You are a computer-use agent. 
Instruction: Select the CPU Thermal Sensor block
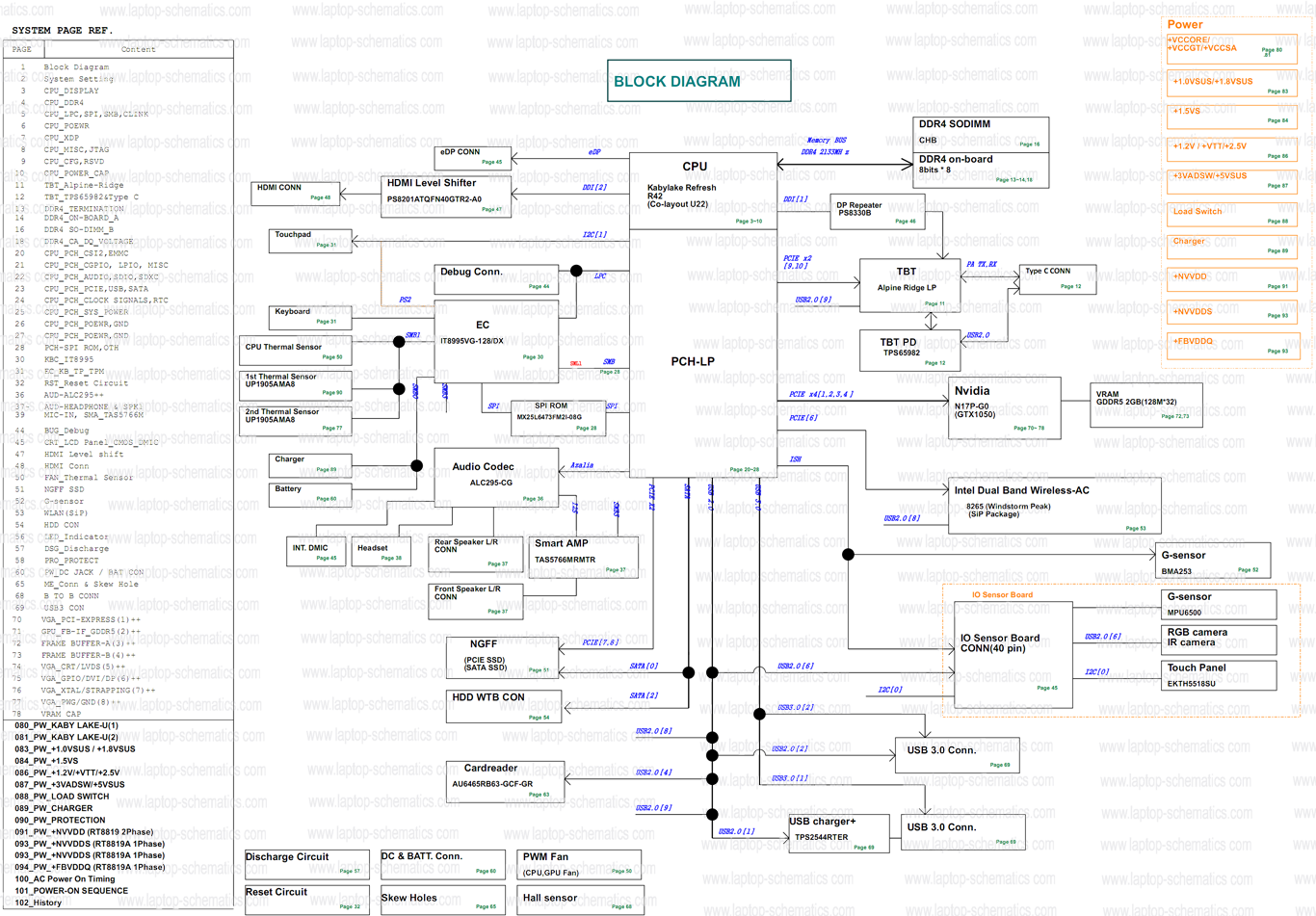[295, 353]
